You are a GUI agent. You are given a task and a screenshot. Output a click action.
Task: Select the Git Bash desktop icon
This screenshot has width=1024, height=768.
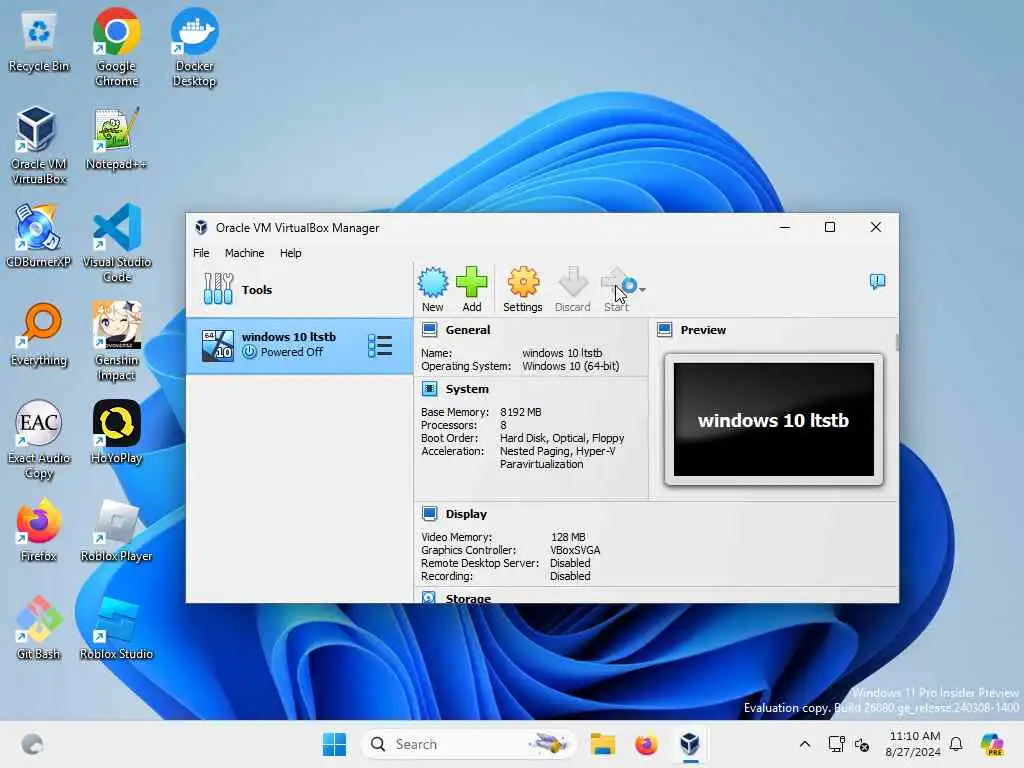39,628
